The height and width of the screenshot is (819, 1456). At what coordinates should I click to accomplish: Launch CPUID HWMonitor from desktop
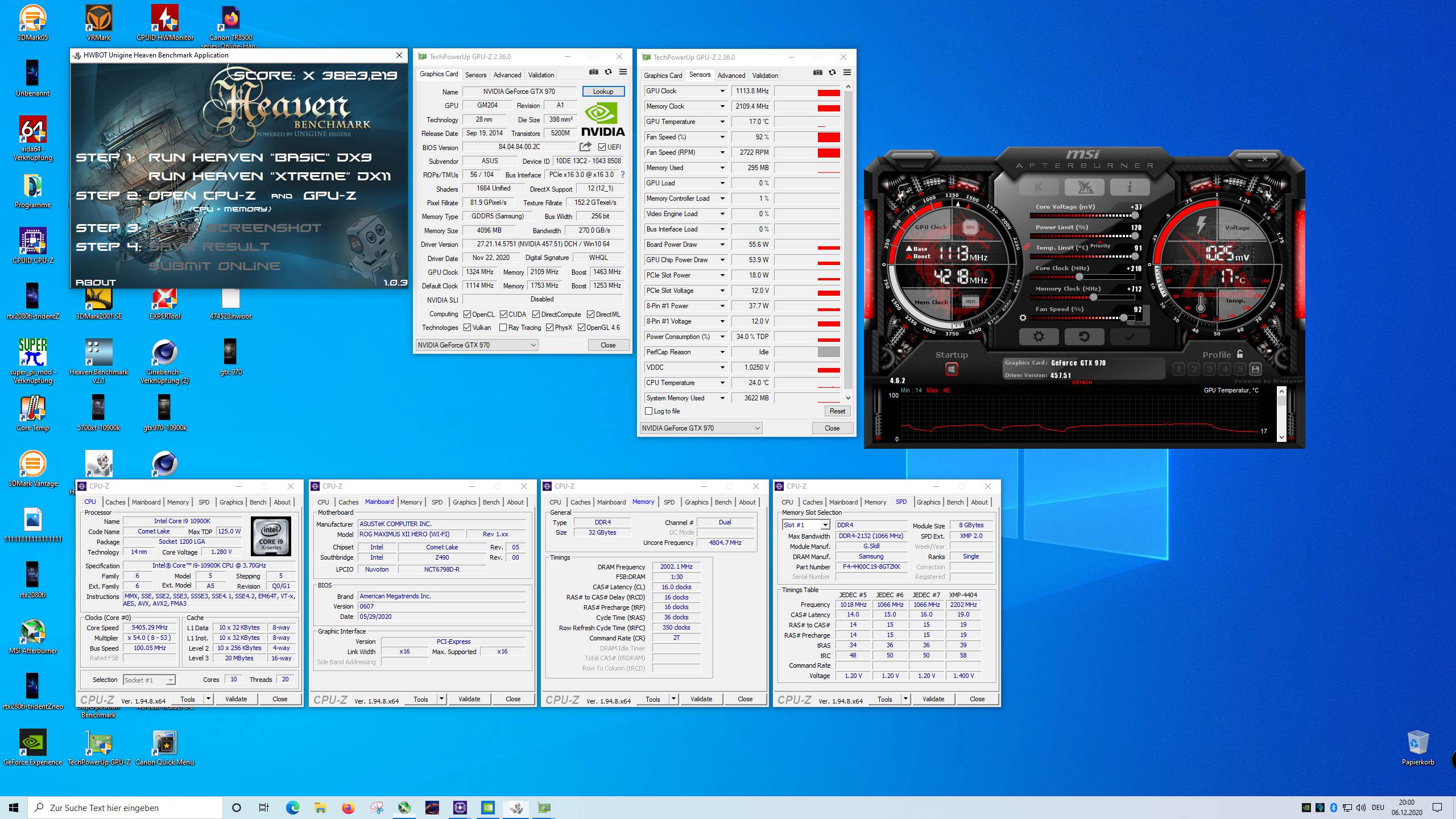pos(165,23)
